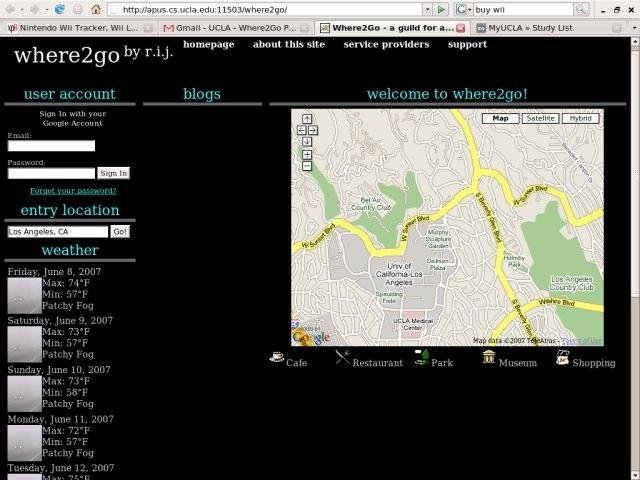
Task: Click the browser search box containing buy wii
Action: coord(524,9)
